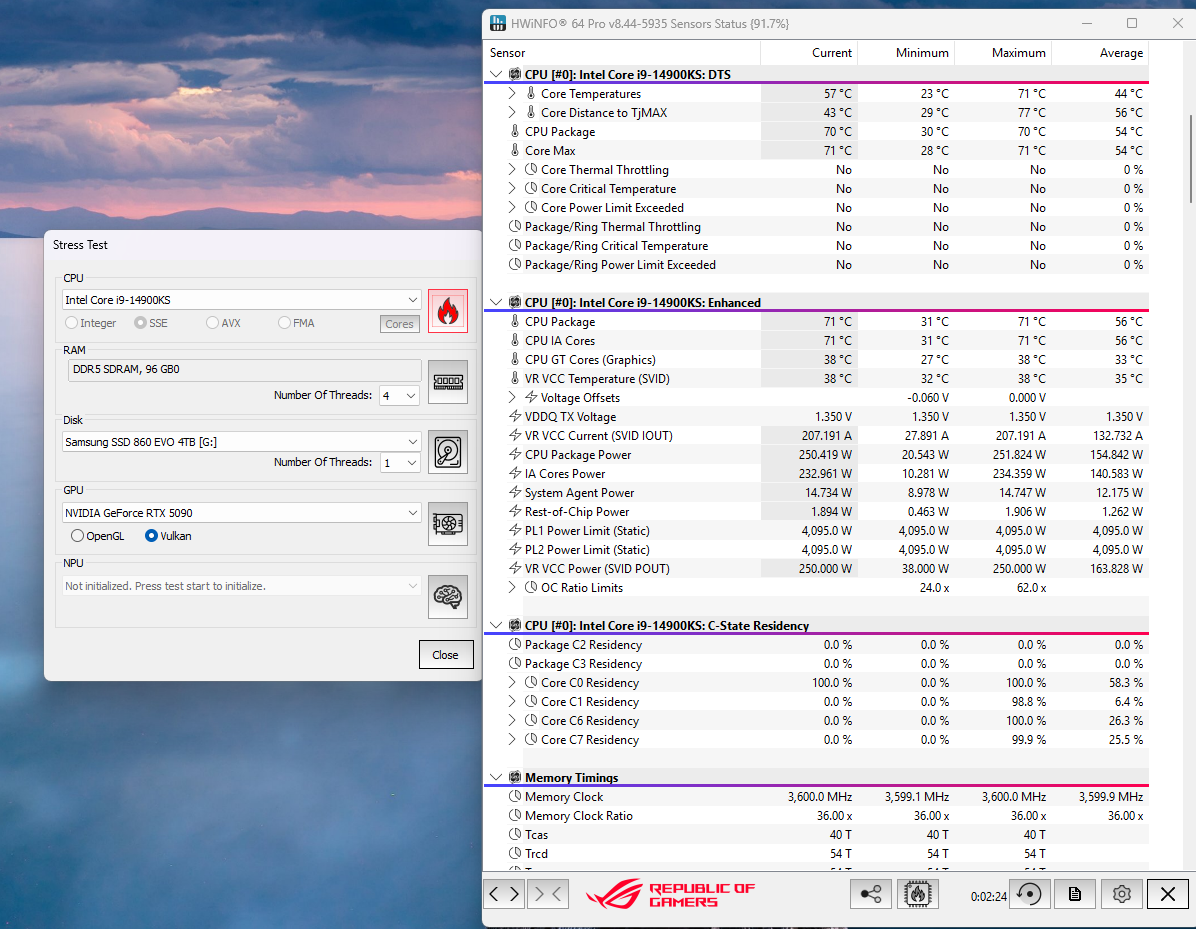Click the Average column header

tap(1100, 53)
